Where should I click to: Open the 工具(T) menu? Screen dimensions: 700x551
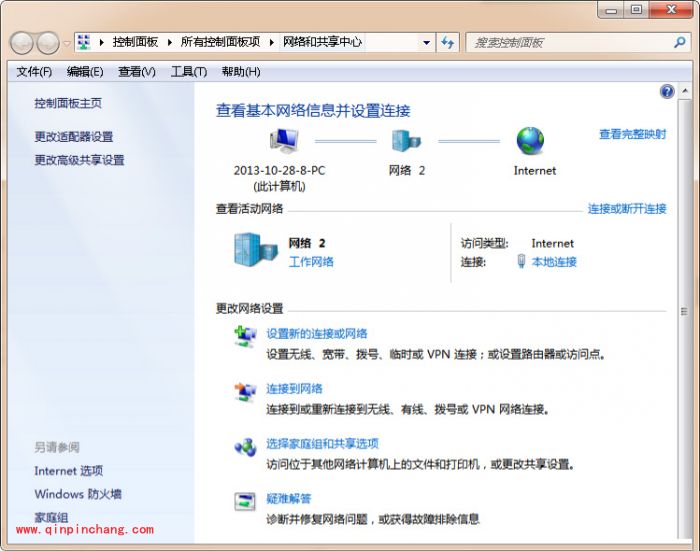[189, 71]
